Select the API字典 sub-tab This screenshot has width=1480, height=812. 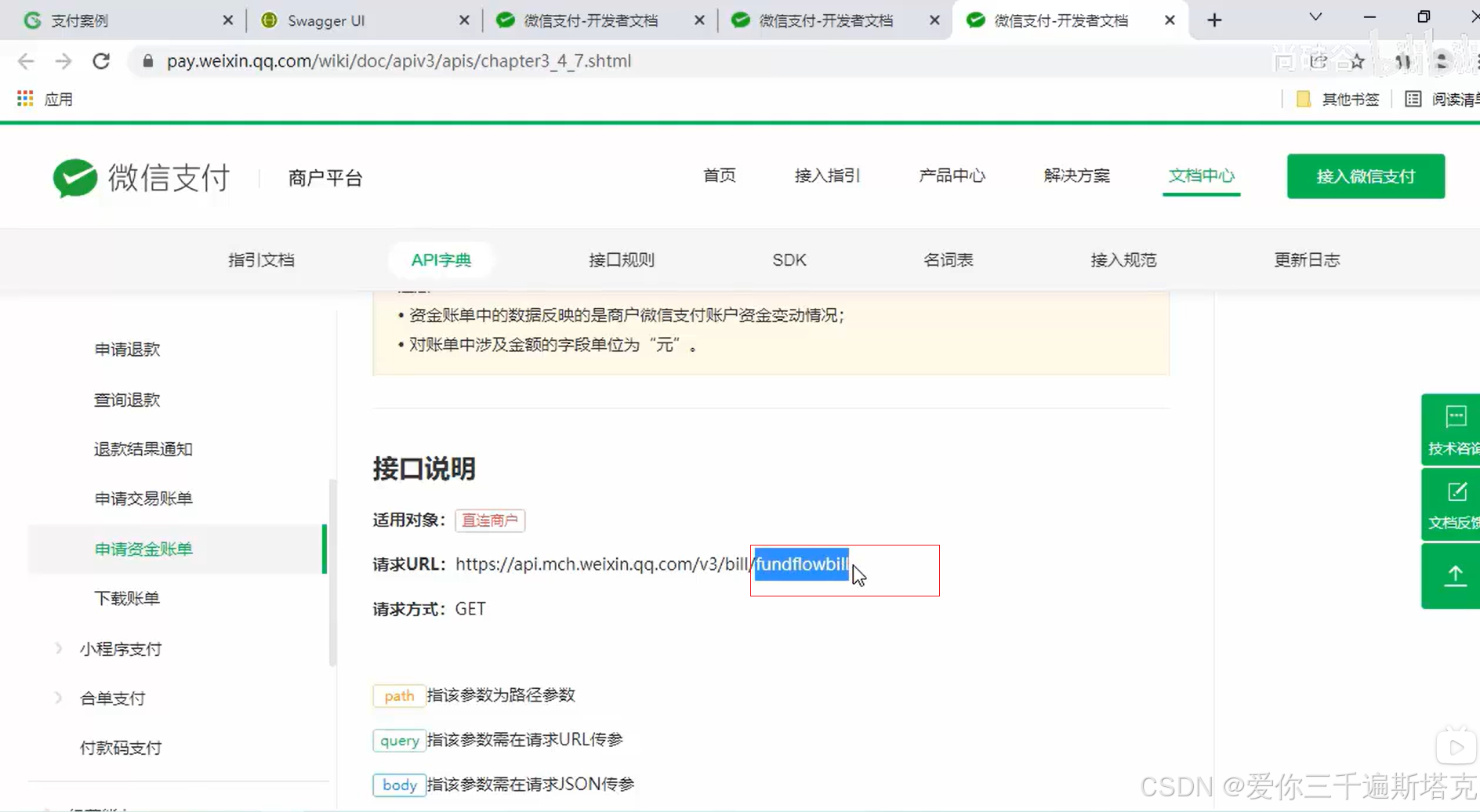click(441, 260)
